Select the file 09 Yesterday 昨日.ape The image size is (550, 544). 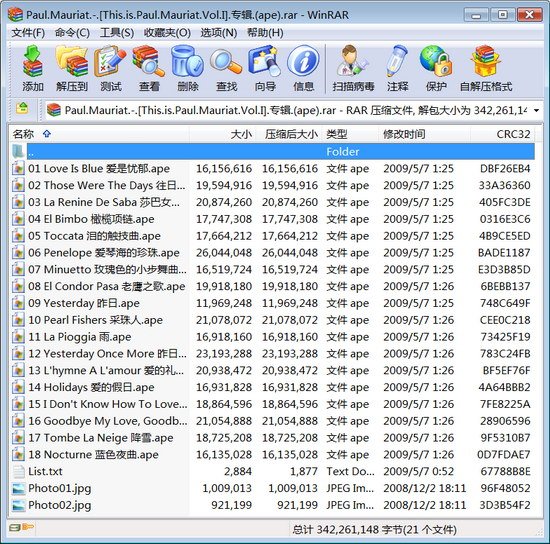tap(83, 303)
